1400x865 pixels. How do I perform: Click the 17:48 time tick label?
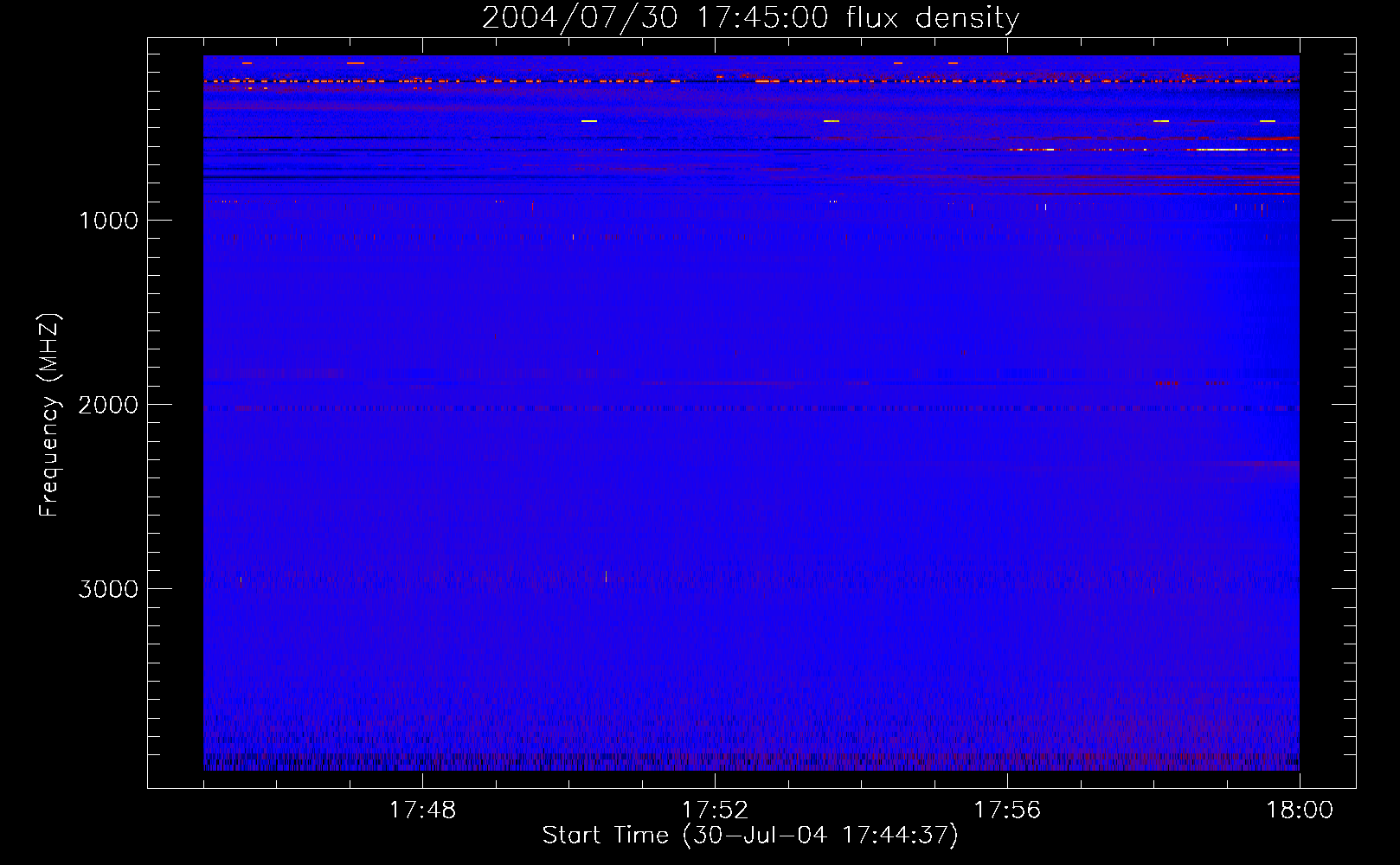tap(422, 811)
